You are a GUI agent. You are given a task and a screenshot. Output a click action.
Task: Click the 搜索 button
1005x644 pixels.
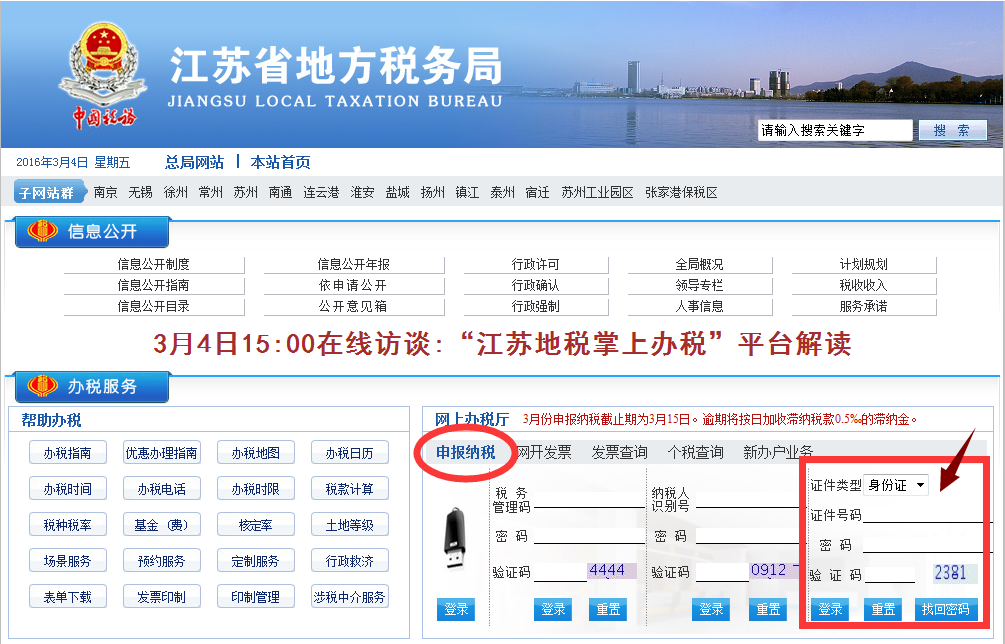[952, 130]
